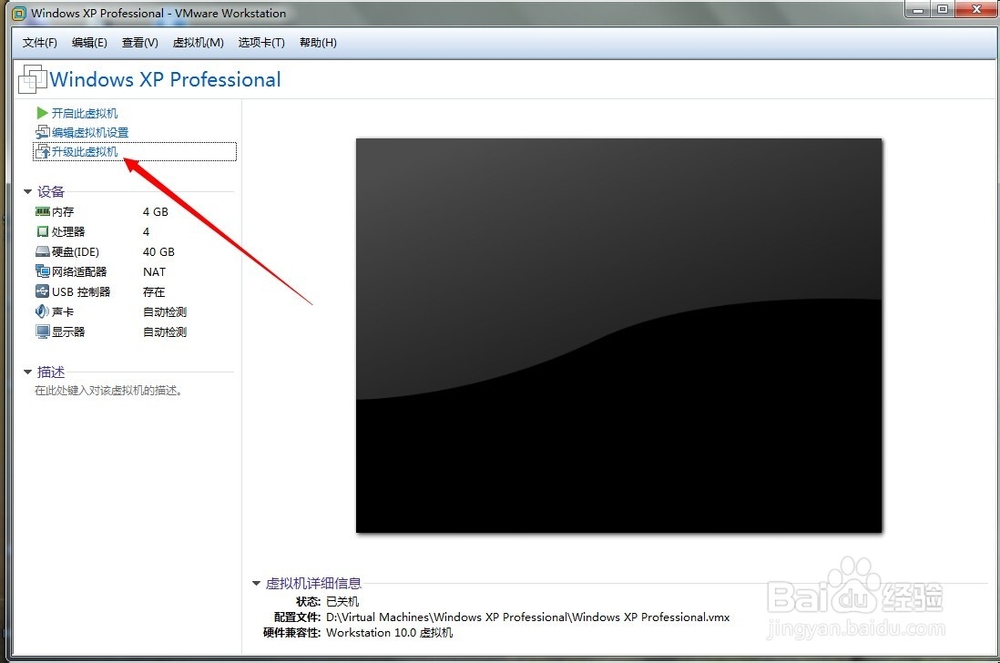The width and height of the screenshot is (1000, 663).
Task: Select the hard disk (硬盘 IDE) icon
Action: point(42,252)
